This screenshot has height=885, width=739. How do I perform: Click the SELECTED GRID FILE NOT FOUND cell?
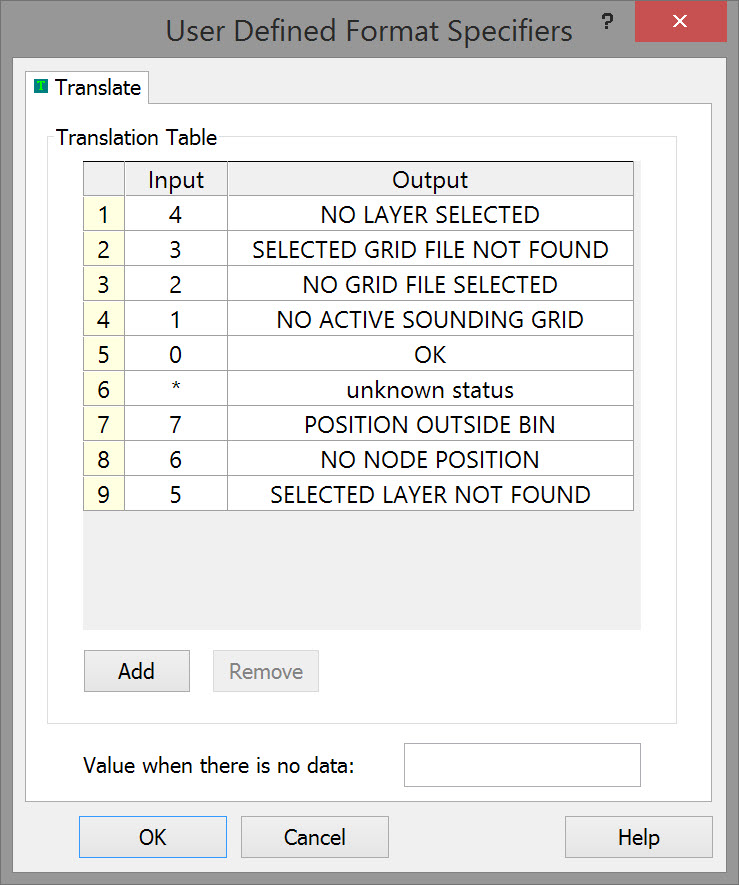coord(430,249)
